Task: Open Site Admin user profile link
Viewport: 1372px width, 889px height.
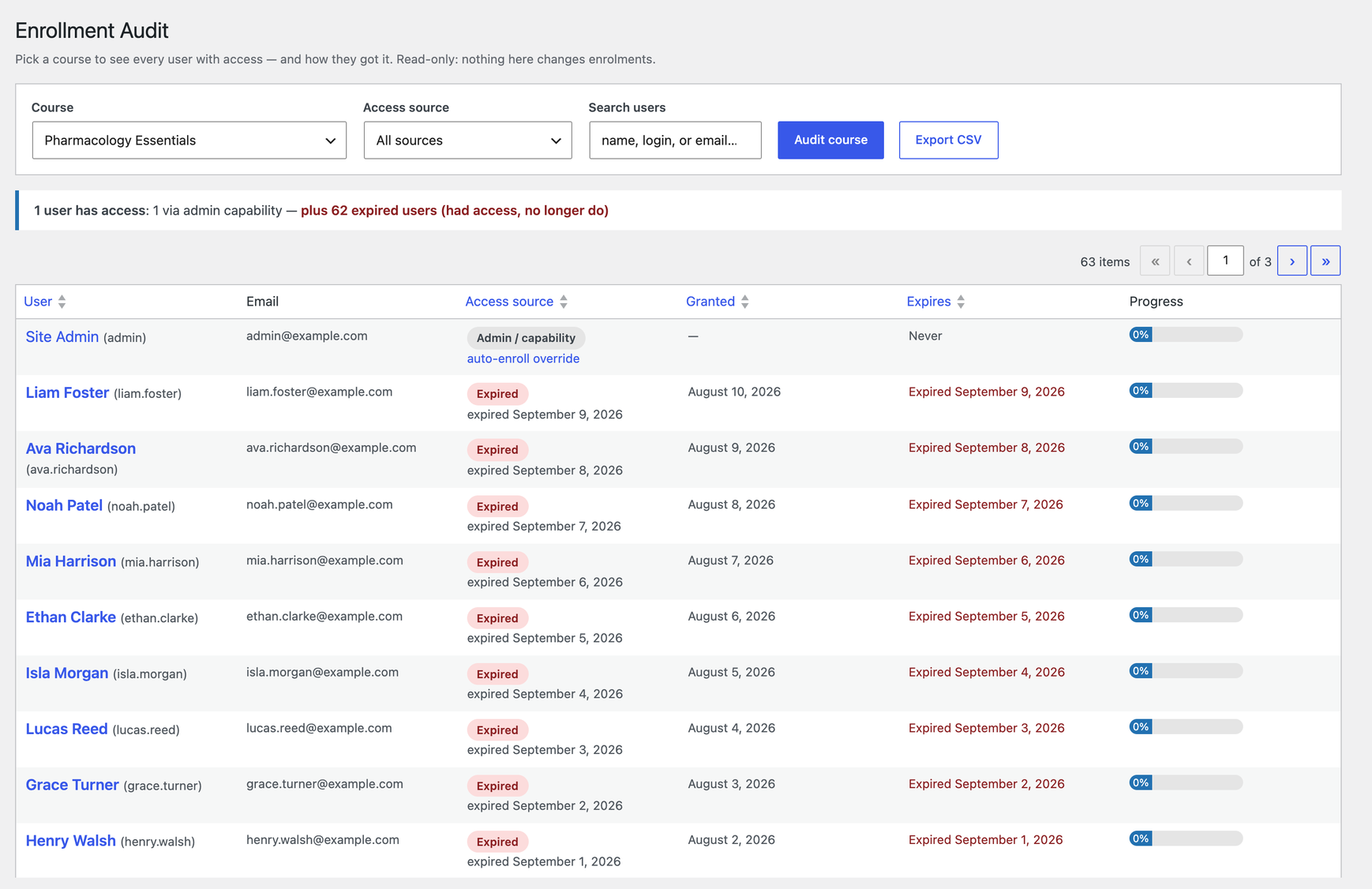Action: pos(62,337)
